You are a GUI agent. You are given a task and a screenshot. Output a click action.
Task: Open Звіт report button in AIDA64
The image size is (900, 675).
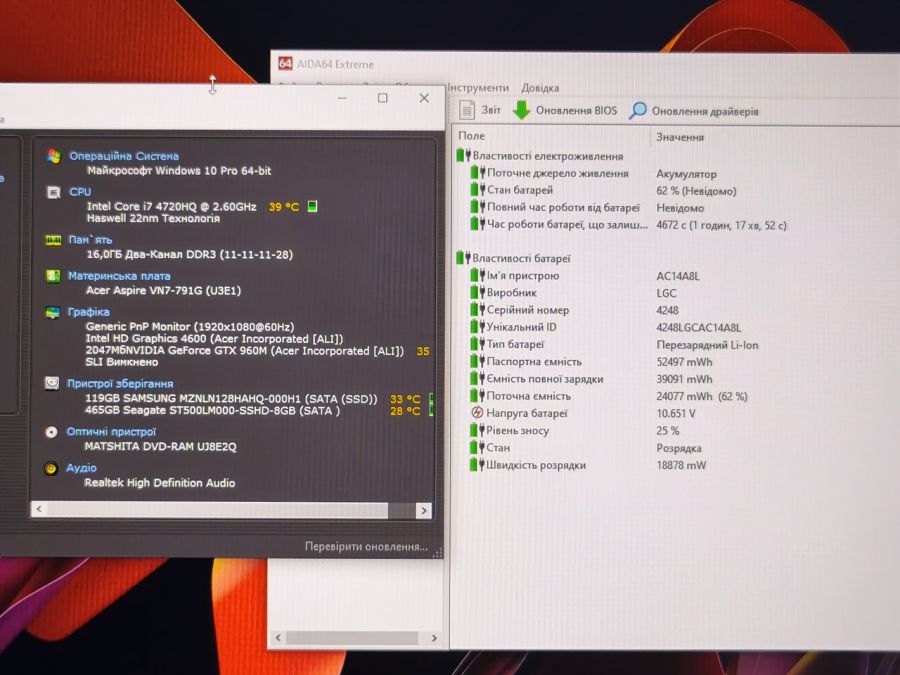tap(480, 110)
